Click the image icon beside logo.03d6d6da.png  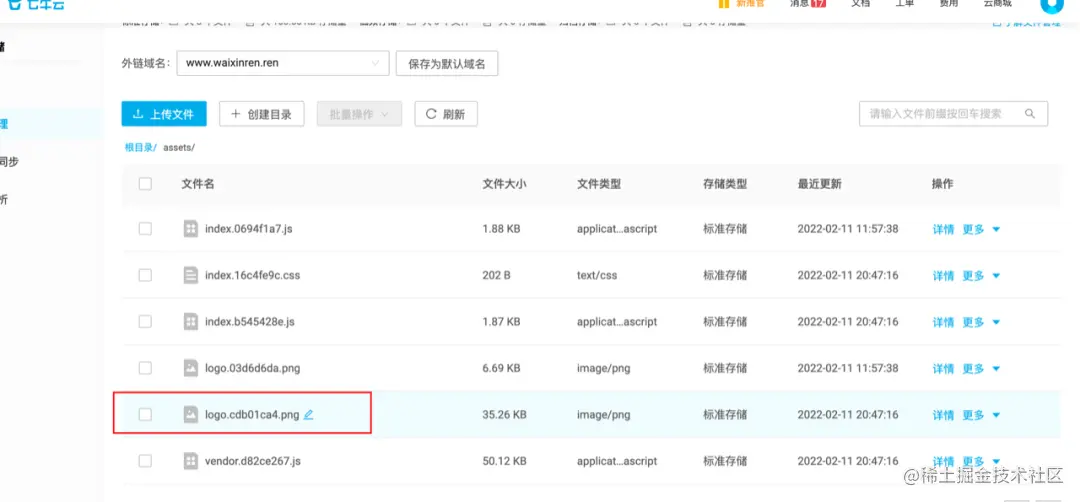[x=191, y=368]
